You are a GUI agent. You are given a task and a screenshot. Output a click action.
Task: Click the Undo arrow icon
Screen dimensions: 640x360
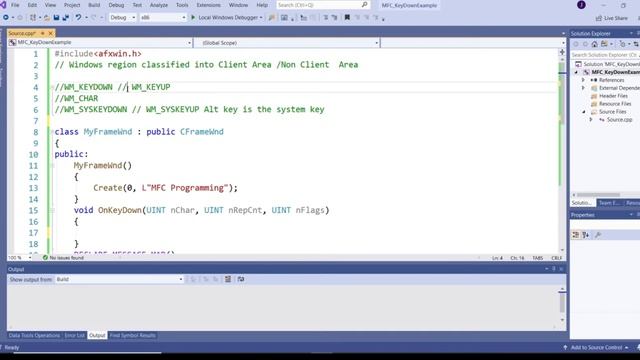(78, 18)
